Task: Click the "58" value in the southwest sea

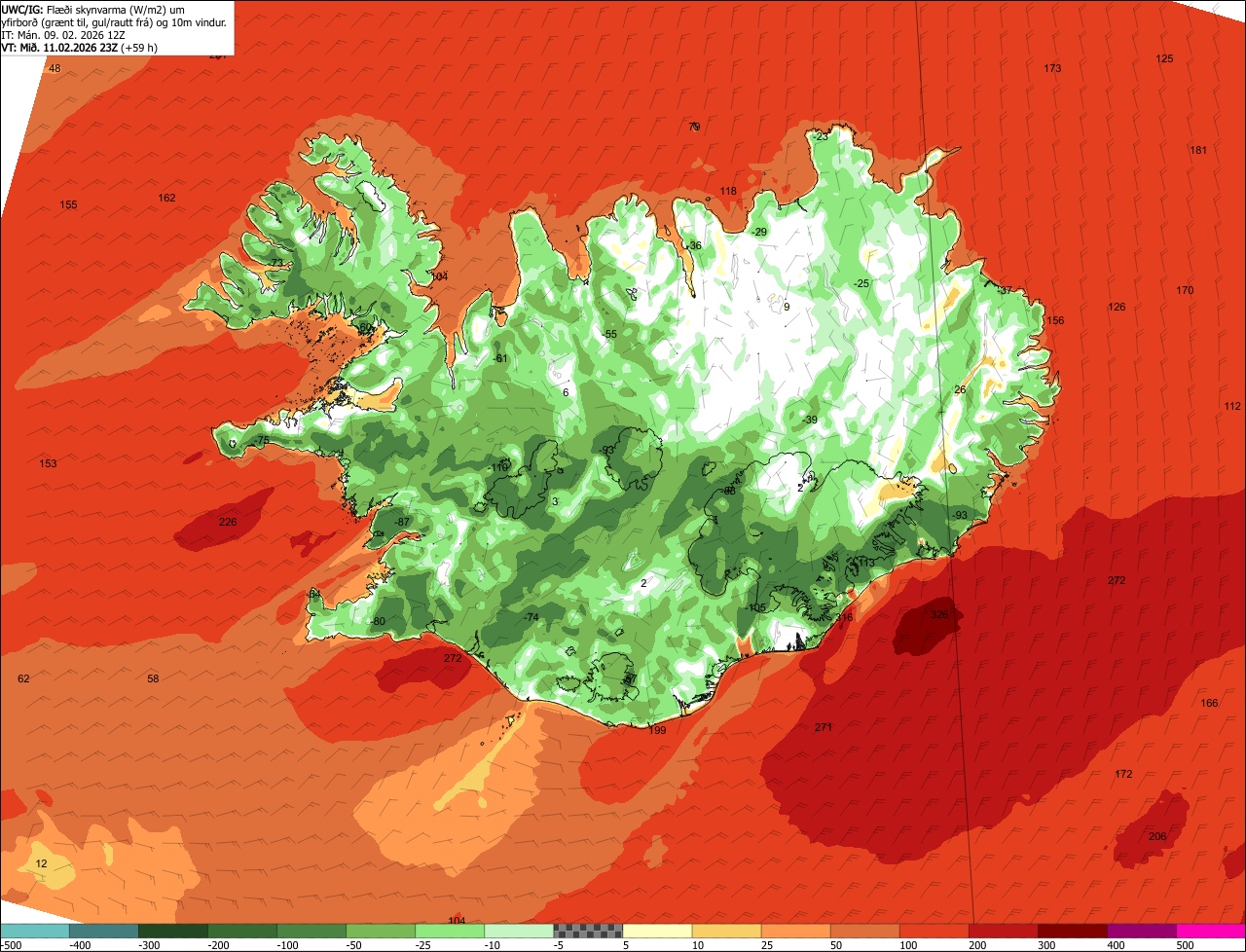Action: coord(153,678)
